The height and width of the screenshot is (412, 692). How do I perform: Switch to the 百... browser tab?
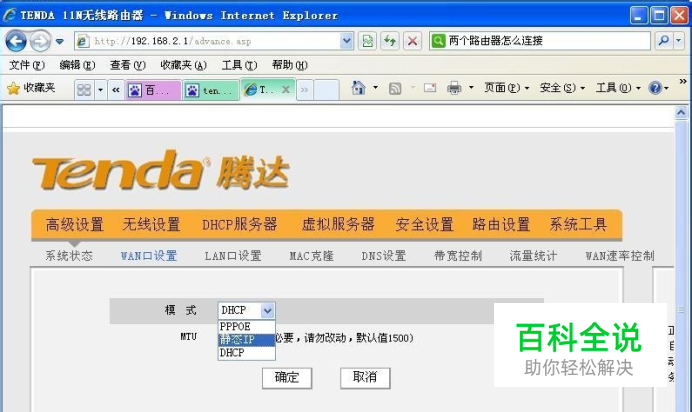click(153, 90)
